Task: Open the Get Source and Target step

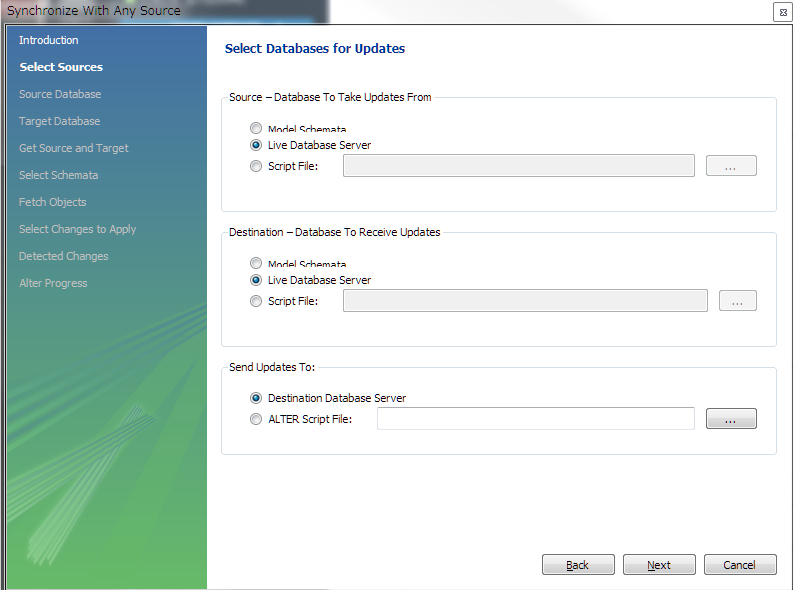Action: tap(74, 148)
